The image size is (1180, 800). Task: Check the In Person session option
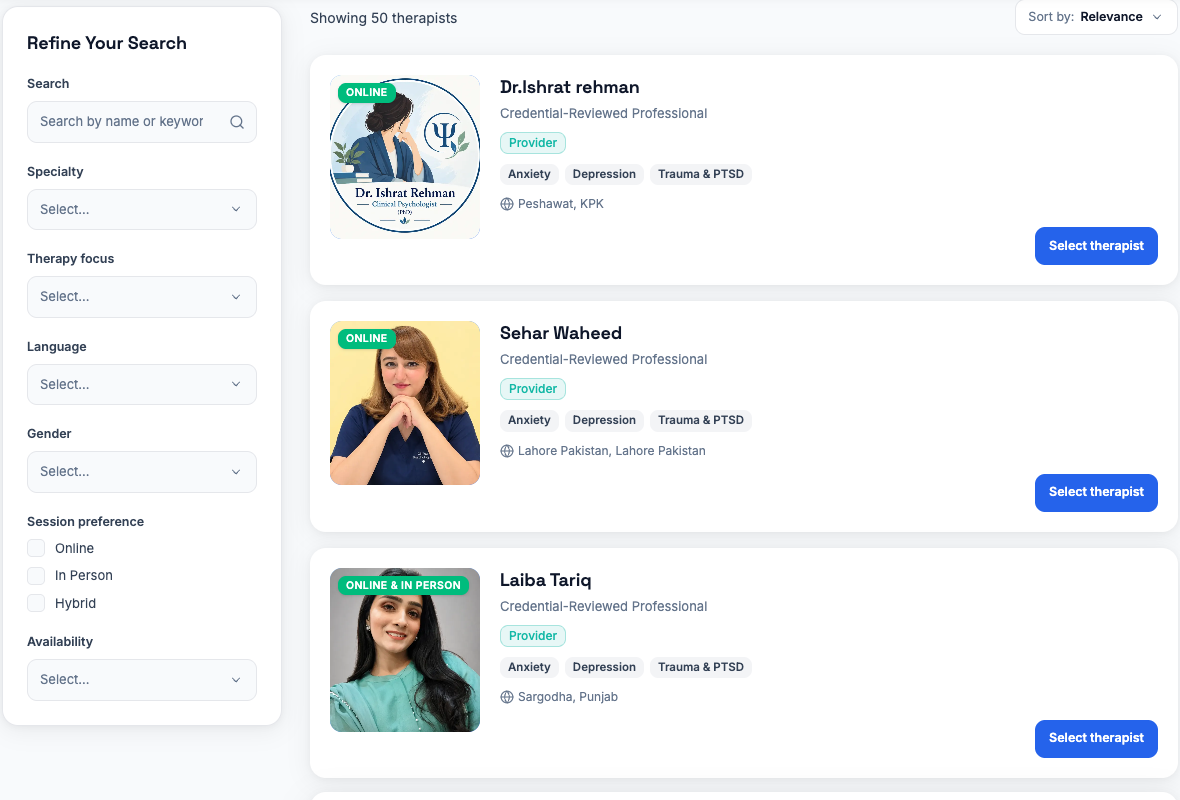(36, 576)
